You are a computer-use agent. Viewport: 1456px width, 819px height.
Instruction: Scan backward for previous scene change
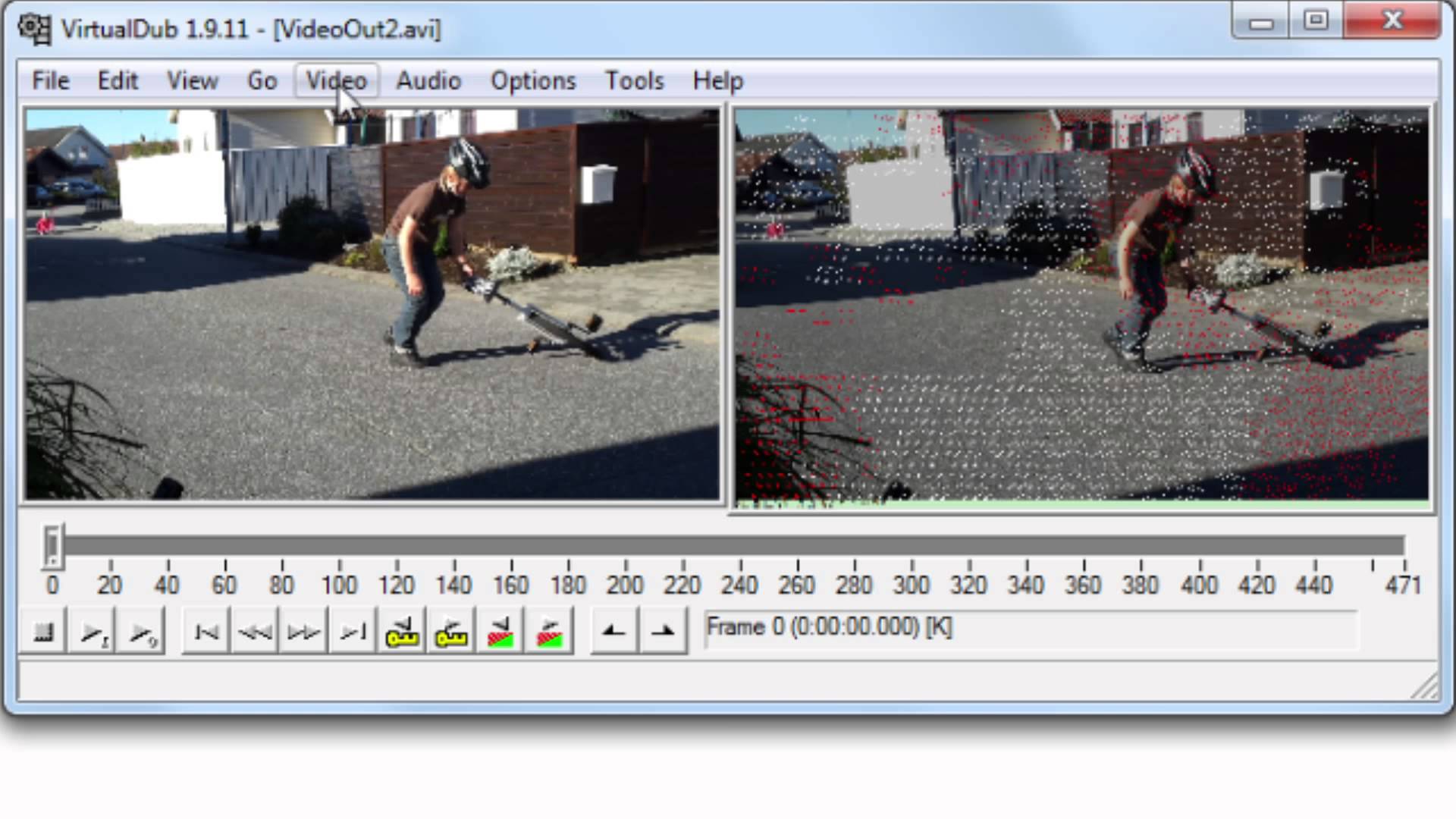tap(500, 631)
